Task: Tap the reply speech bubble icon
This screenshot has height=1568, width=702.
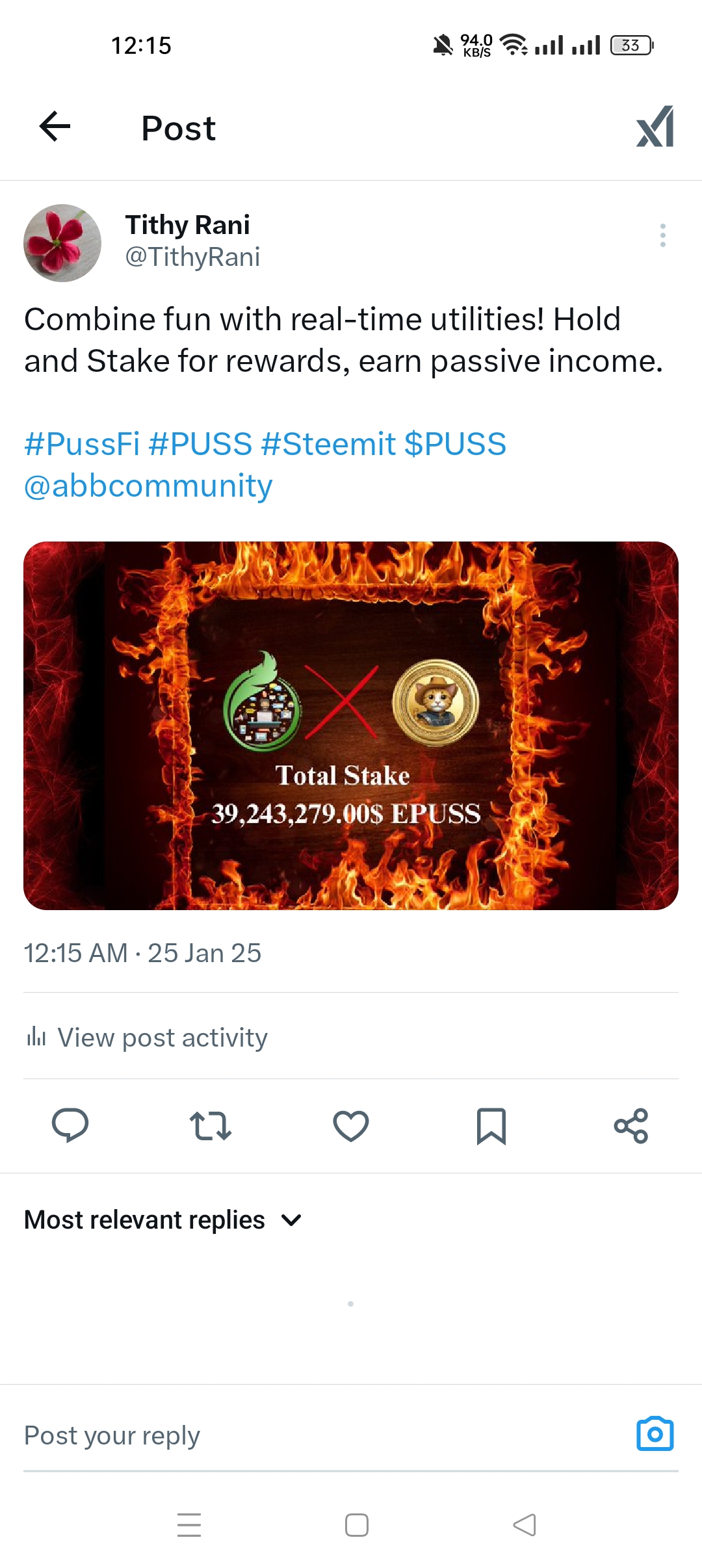Action: pos(70,1125)
